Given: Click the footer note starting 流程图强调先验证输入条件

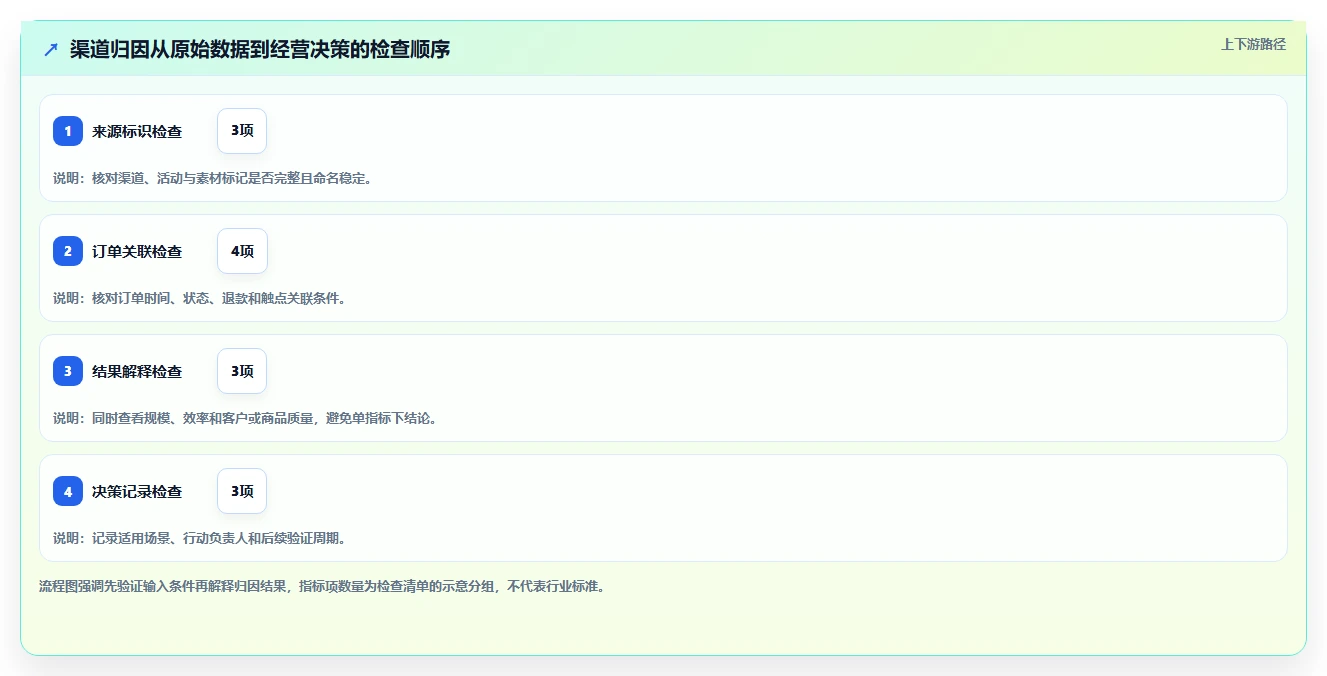Looking at the screenshot, I should click(x=321, y=586).
